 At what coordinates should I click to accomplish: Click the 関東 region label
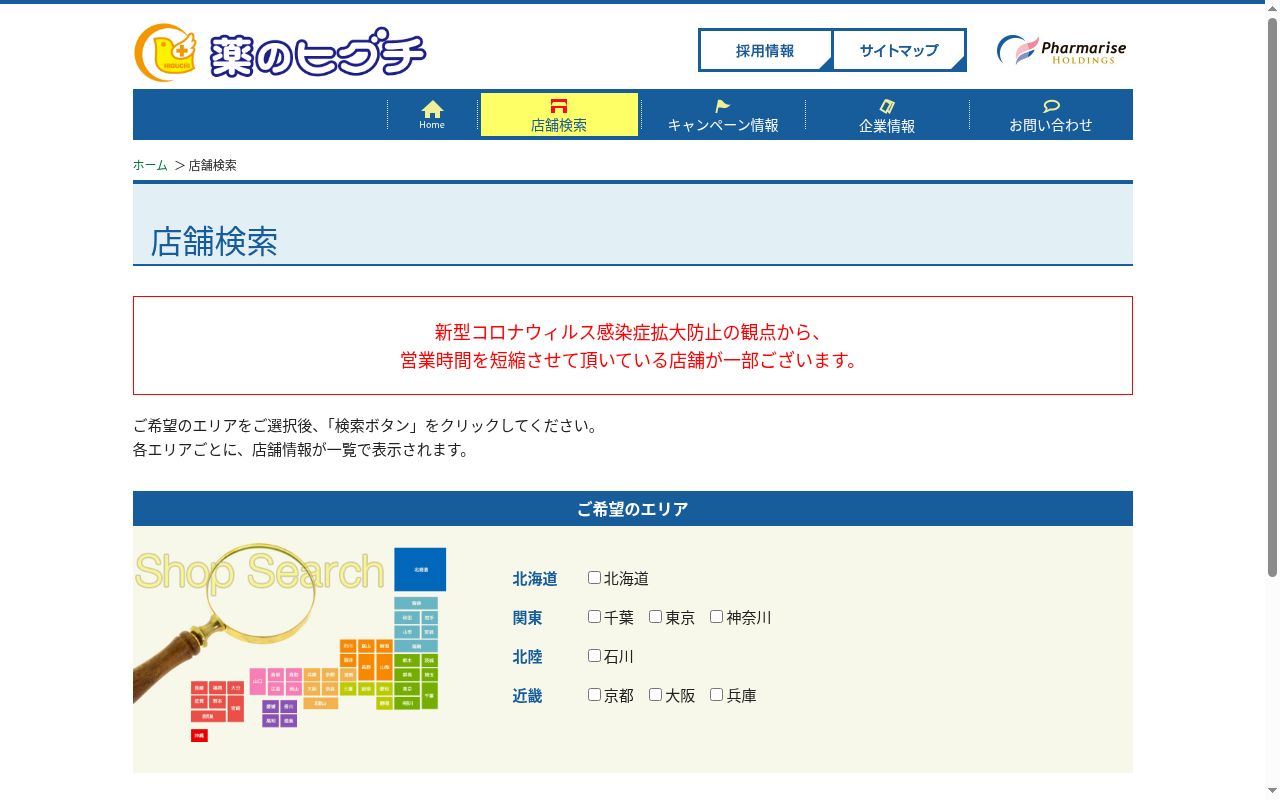coord(528,618)
